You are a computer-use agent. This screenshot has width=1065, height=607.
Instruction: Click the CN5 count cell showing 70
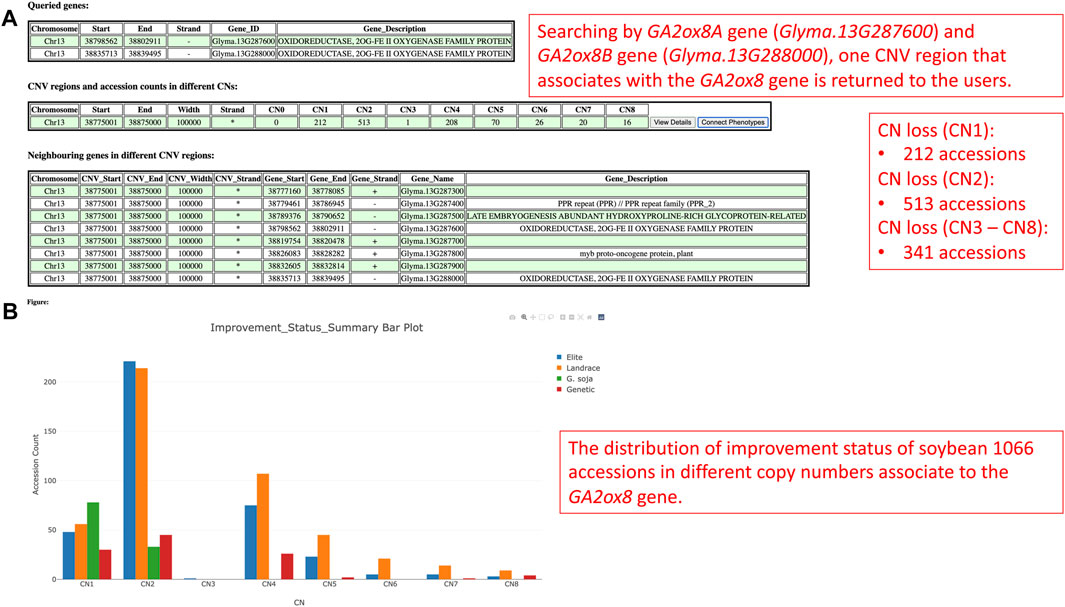coord(495,123)
